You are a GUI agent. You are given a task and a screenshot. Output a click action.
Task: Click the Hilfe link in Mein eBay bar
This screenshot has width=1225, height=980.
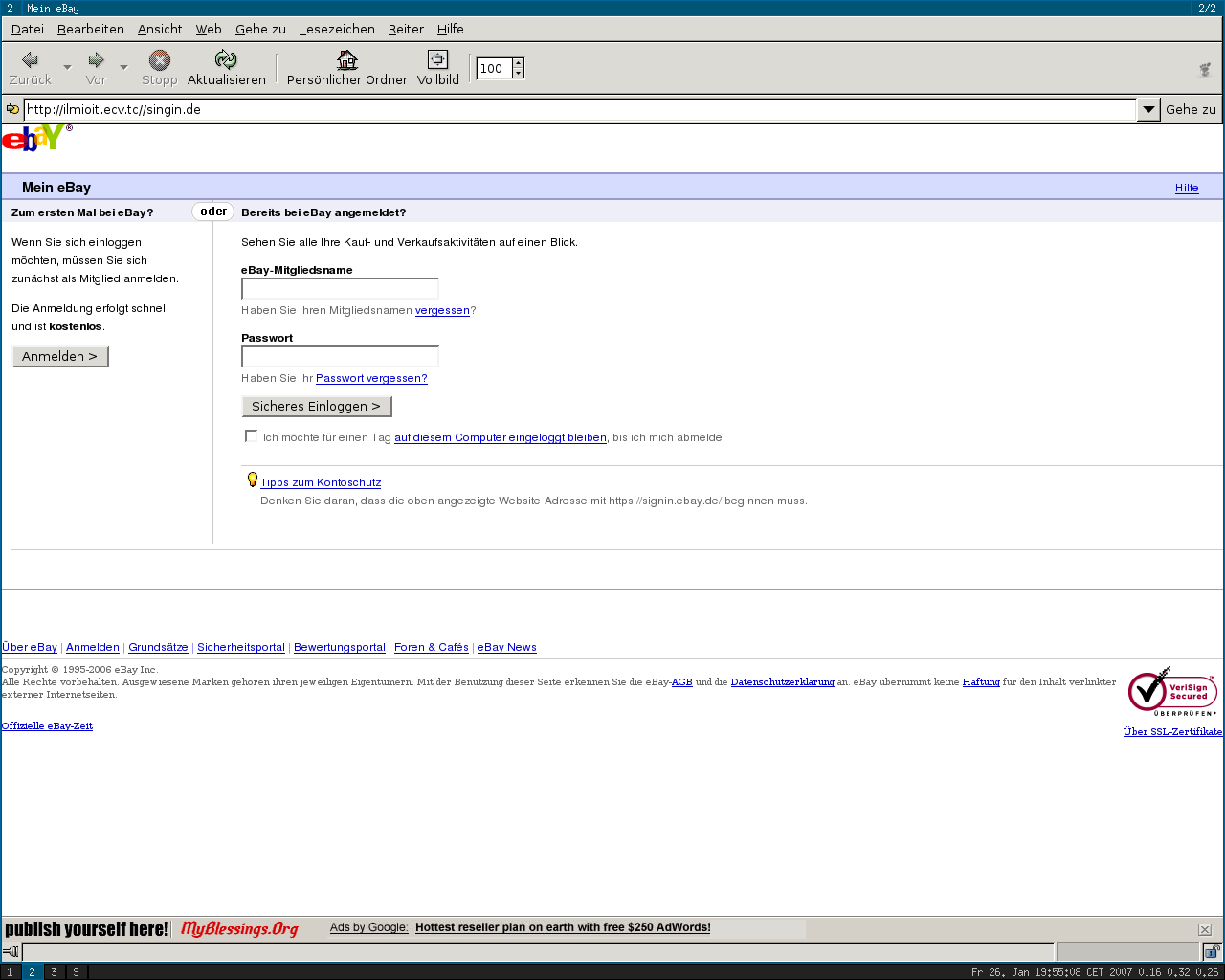pyautogui.click(x=1187, y=188)
